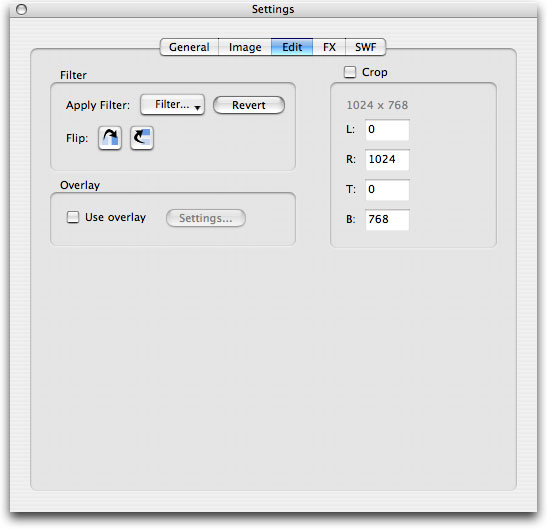Click the B field showing 768
Image resolution: width=547 pixels, height=530 pixels.
click(387, 220)
